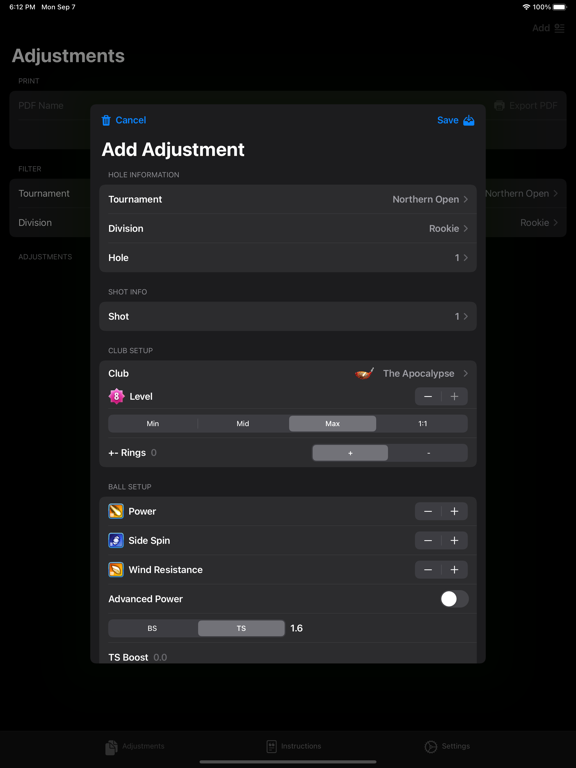Toggle the Advanced Power switch
The width and height of the screenshot is (576, 768).
tap(455, 599)
